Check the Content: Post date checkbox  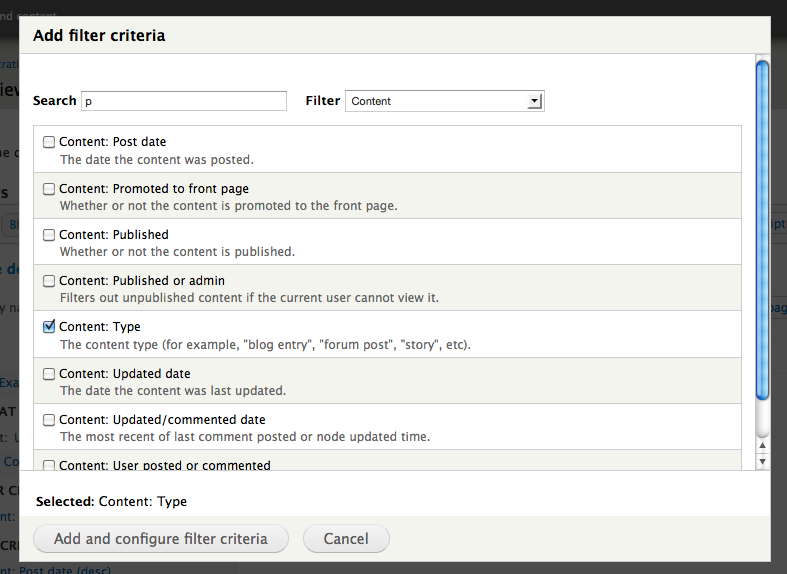(x=49, y=142)
